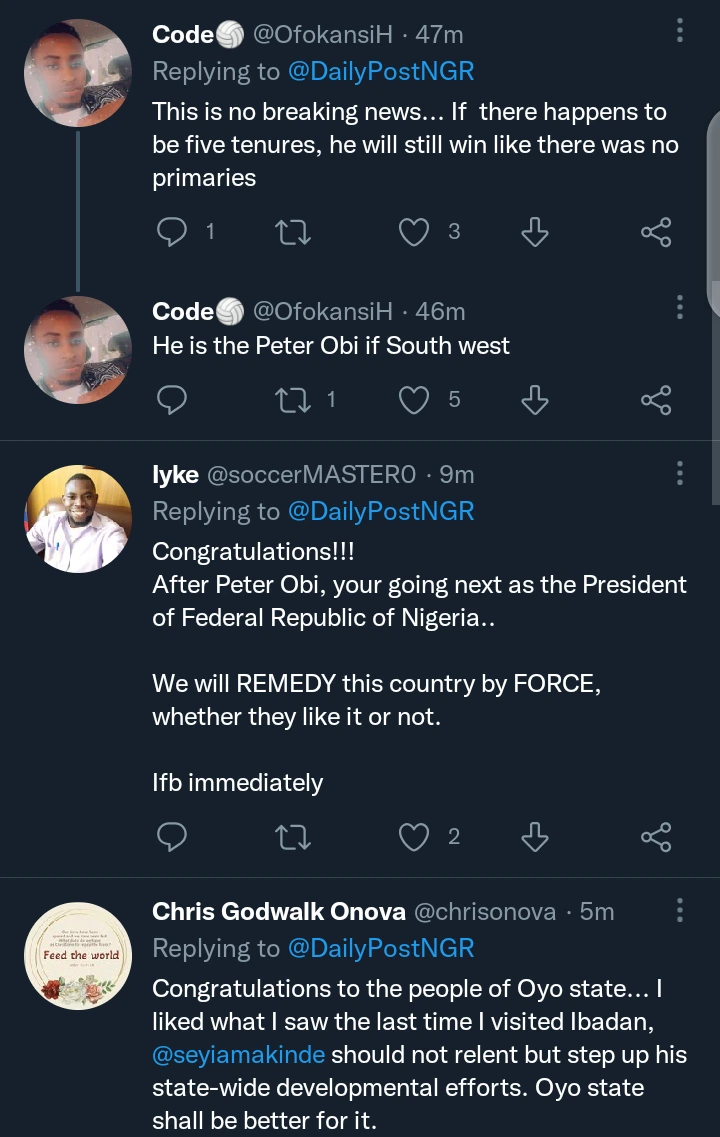Like the 'Peter Obi if South west' tweet
Image resolution: width=720 pixels, height=1137 pixels.
(414, 401)
